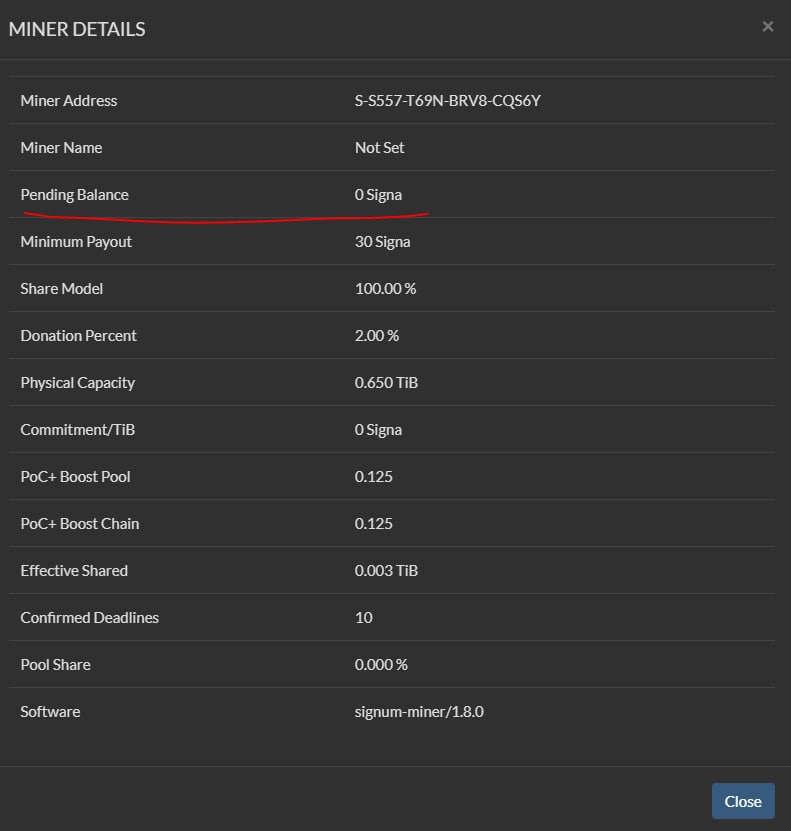Click the Miner Name value Not Set
This screenshot has height=831, width=791.
pos(379,147)
